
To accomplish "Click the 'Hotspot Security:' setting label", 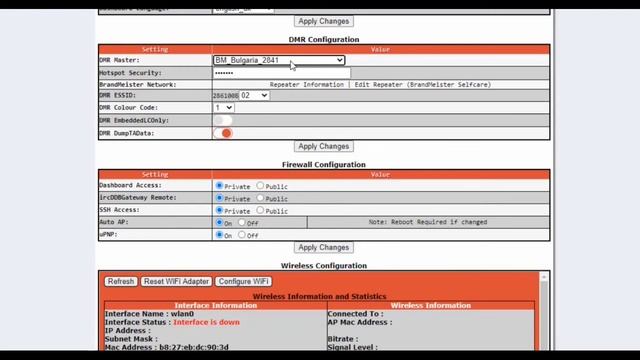I will pos(130,73).
